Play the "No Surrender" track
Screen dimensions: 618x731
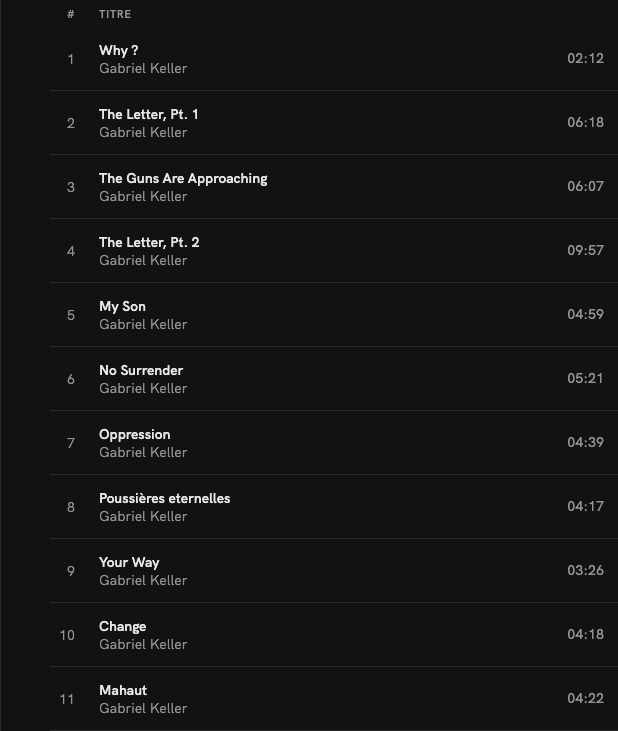(x=141, y=370)
